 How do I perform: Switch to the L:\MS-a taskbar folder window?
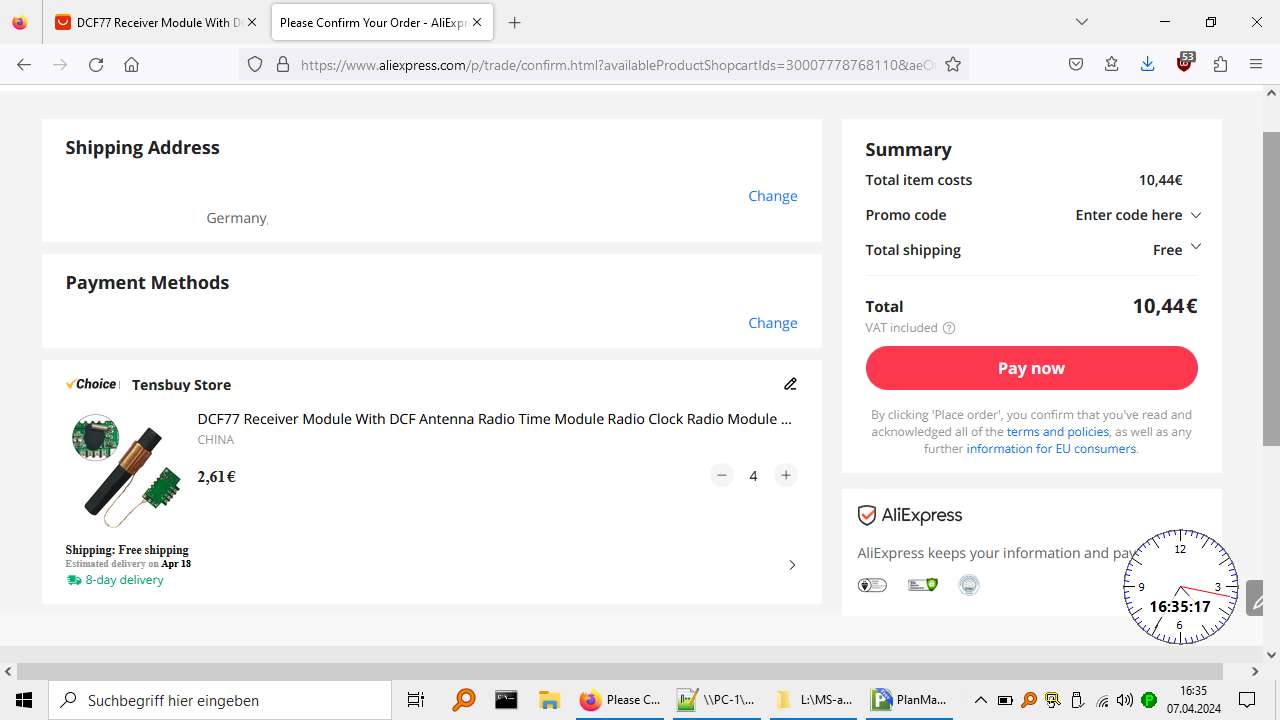pos(813,700)
